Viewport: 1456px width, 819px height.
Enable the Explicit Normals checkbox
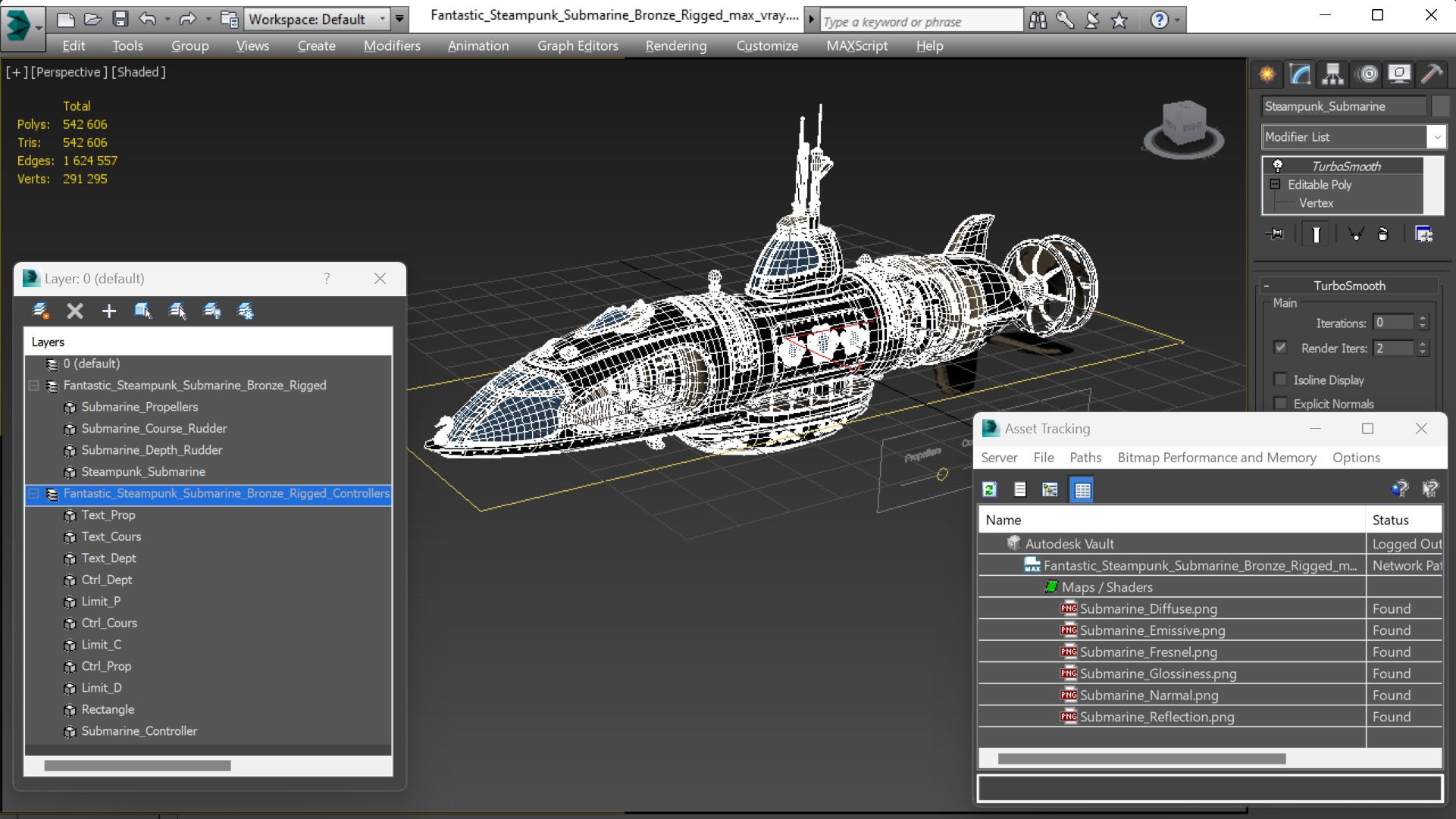(1280, 403)
